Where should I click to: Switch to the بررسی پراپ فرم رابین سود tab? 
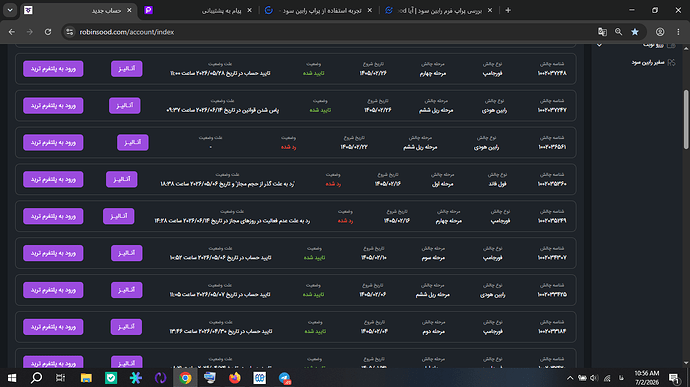439,10
